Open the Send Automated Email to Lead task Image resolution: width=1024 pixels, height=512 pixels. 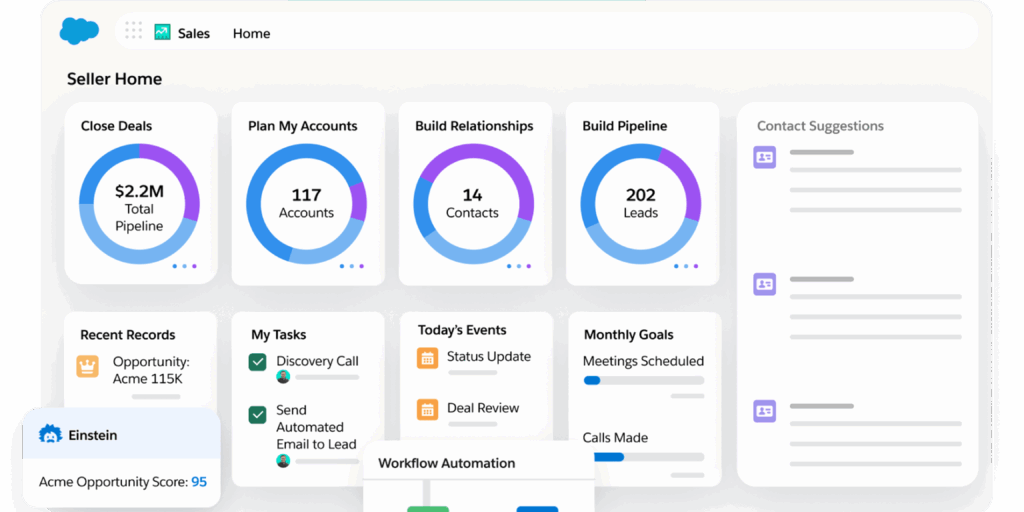pyautogui.click(x=317, y=427)
